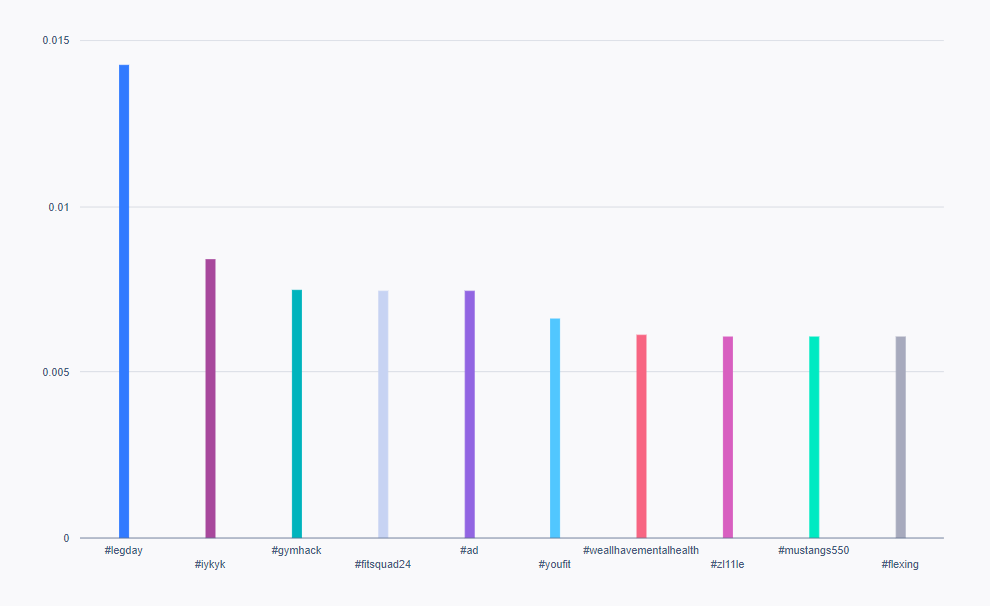Click the teal #gymhack bar
The width and height of the screenshot is (990, 606).
point(297,413)
